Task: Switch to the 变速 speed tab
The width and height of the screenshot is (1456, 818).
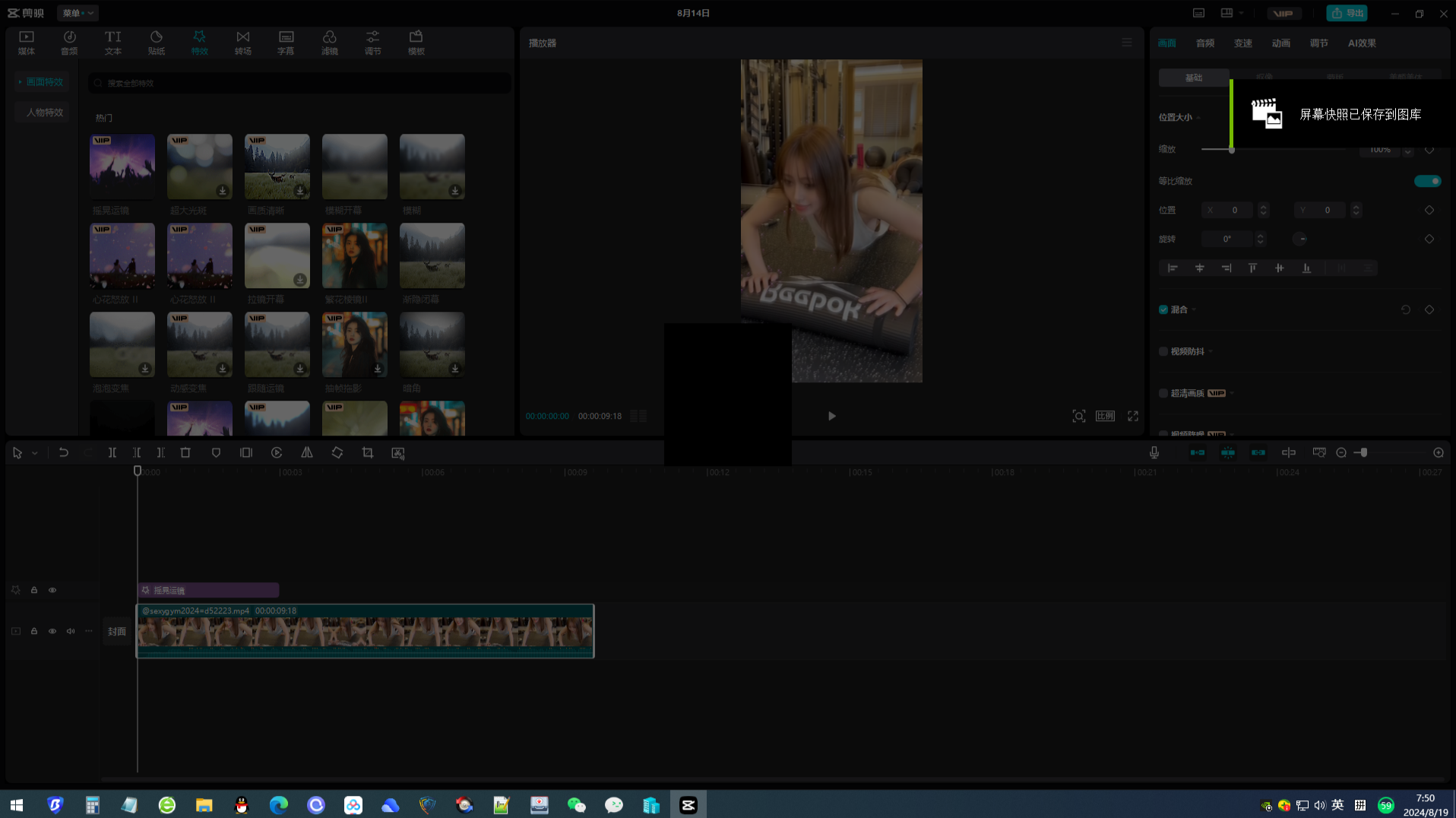Action: 1243,43
